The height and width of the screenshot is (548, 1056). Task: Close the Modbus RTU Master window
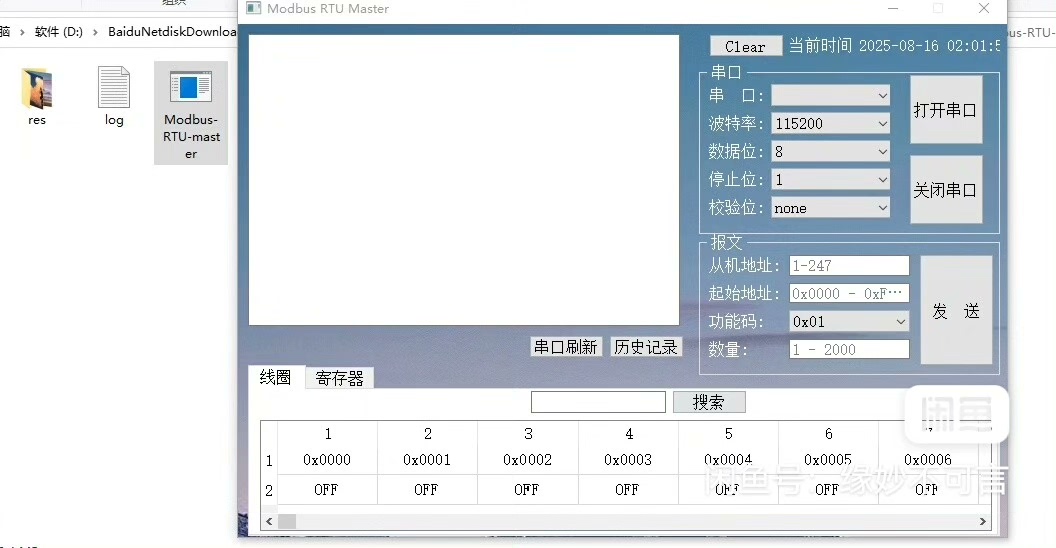(x=984, y=8)
